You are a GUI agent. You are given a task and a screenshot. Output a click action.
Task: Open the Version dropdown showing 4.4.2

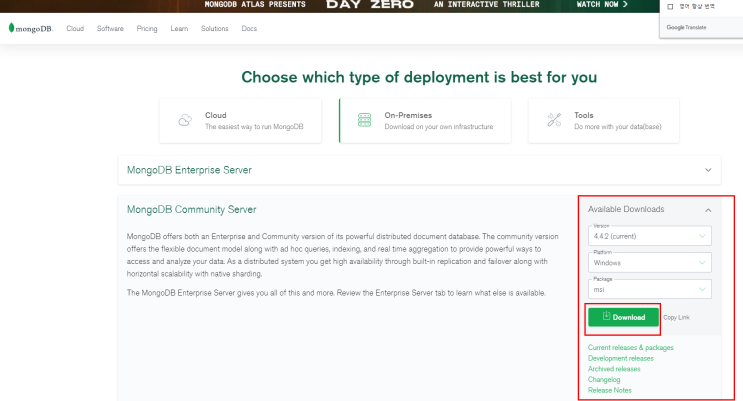[650, 236]
